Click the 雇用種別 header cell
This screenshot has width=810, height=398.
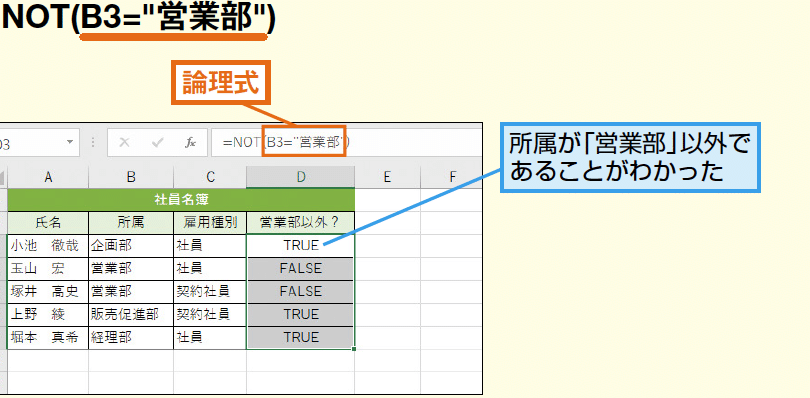(210, 223)
